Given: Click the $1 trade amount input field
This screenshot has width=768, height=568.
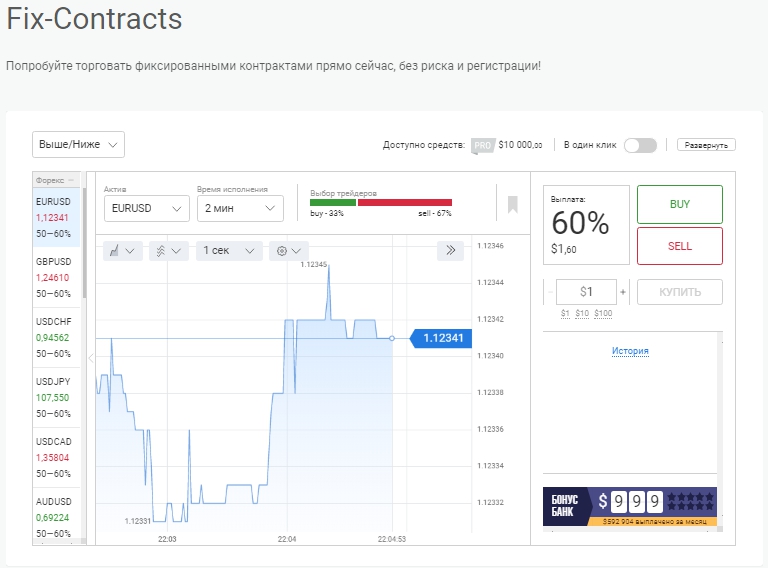Looking at the screenshot, I should (586, 292).
